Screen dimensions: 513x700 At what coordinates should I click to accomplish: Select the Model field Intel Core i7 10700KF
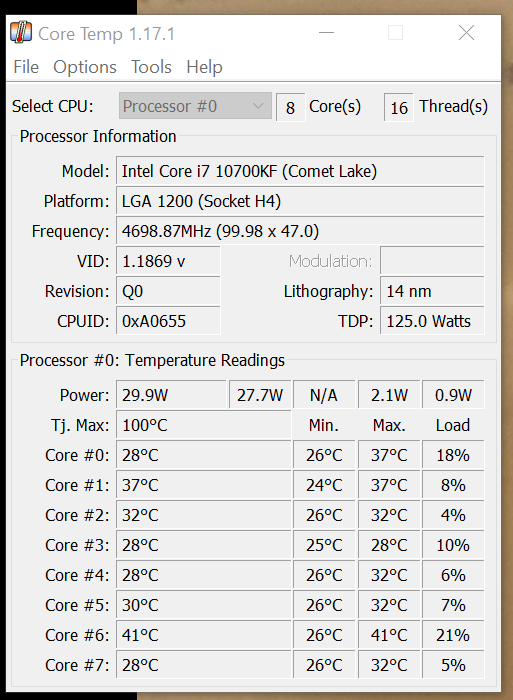click(300, 171)
